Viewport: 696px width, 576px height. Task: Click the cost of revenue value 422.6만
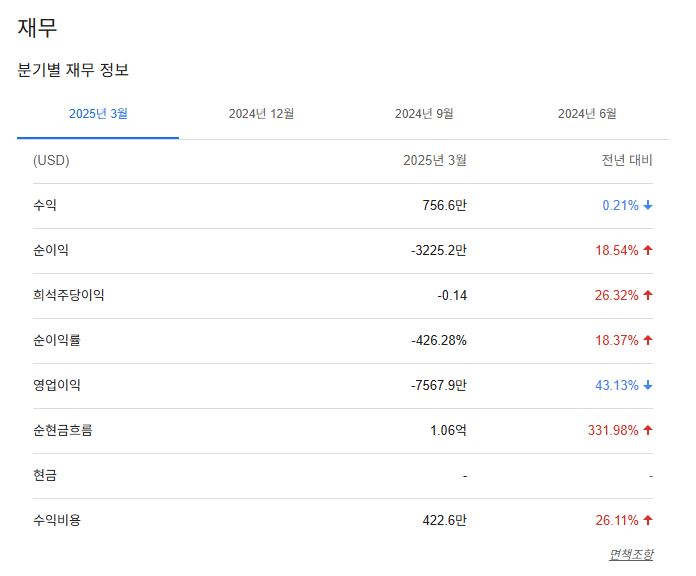(x=444, y=520)
